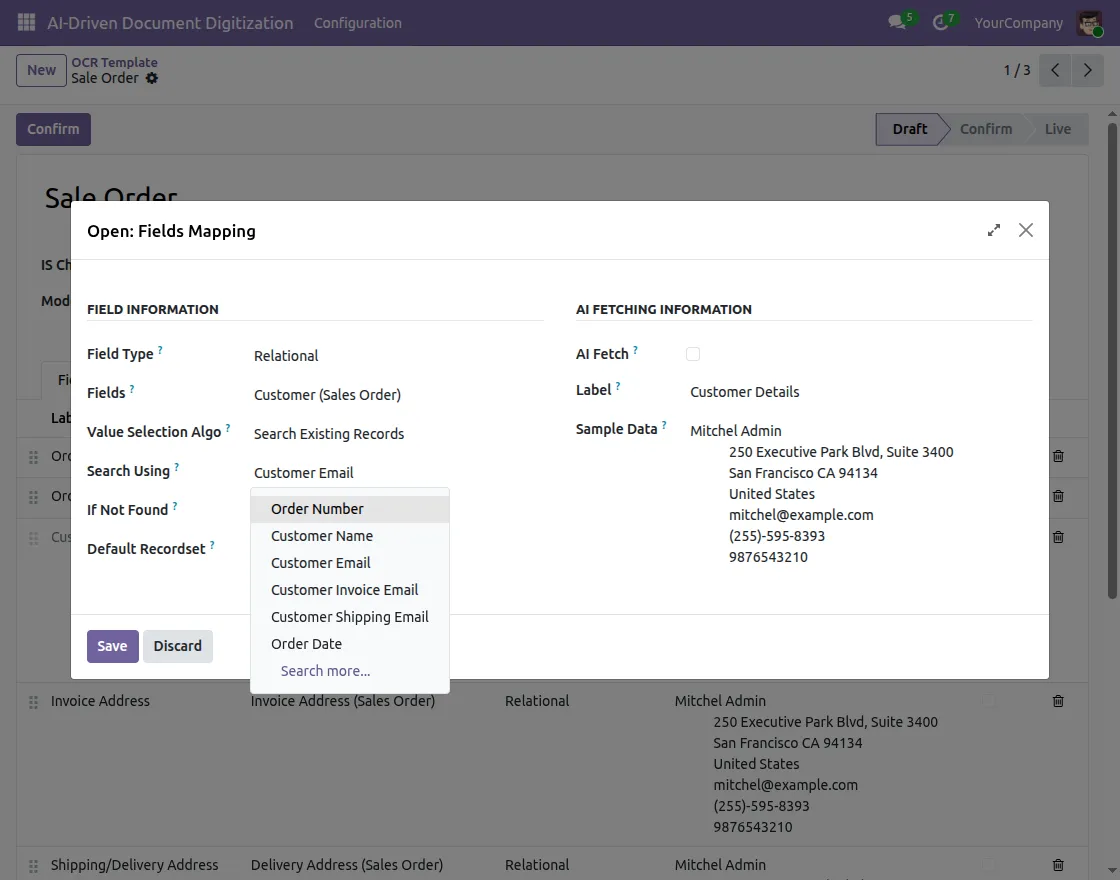Click the Confirm button
1120x880 pixels.
click(x=54, y=129)
